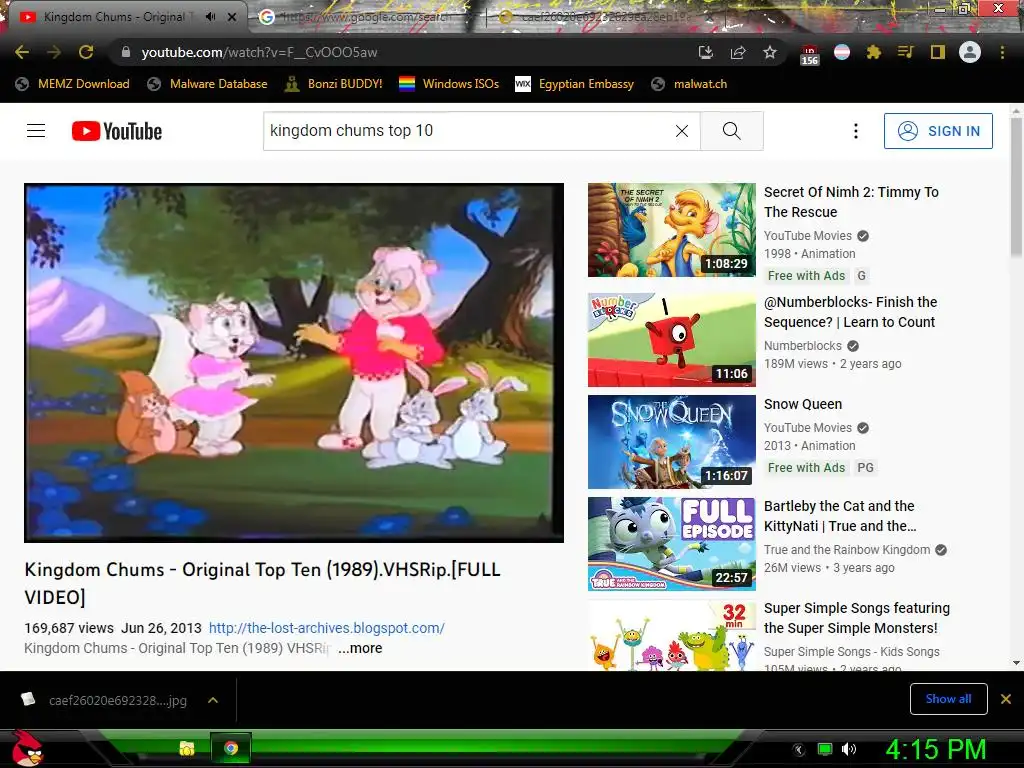Open the extension showing 156 badge
Screen dimensions: 1024x768
(809, 54)
